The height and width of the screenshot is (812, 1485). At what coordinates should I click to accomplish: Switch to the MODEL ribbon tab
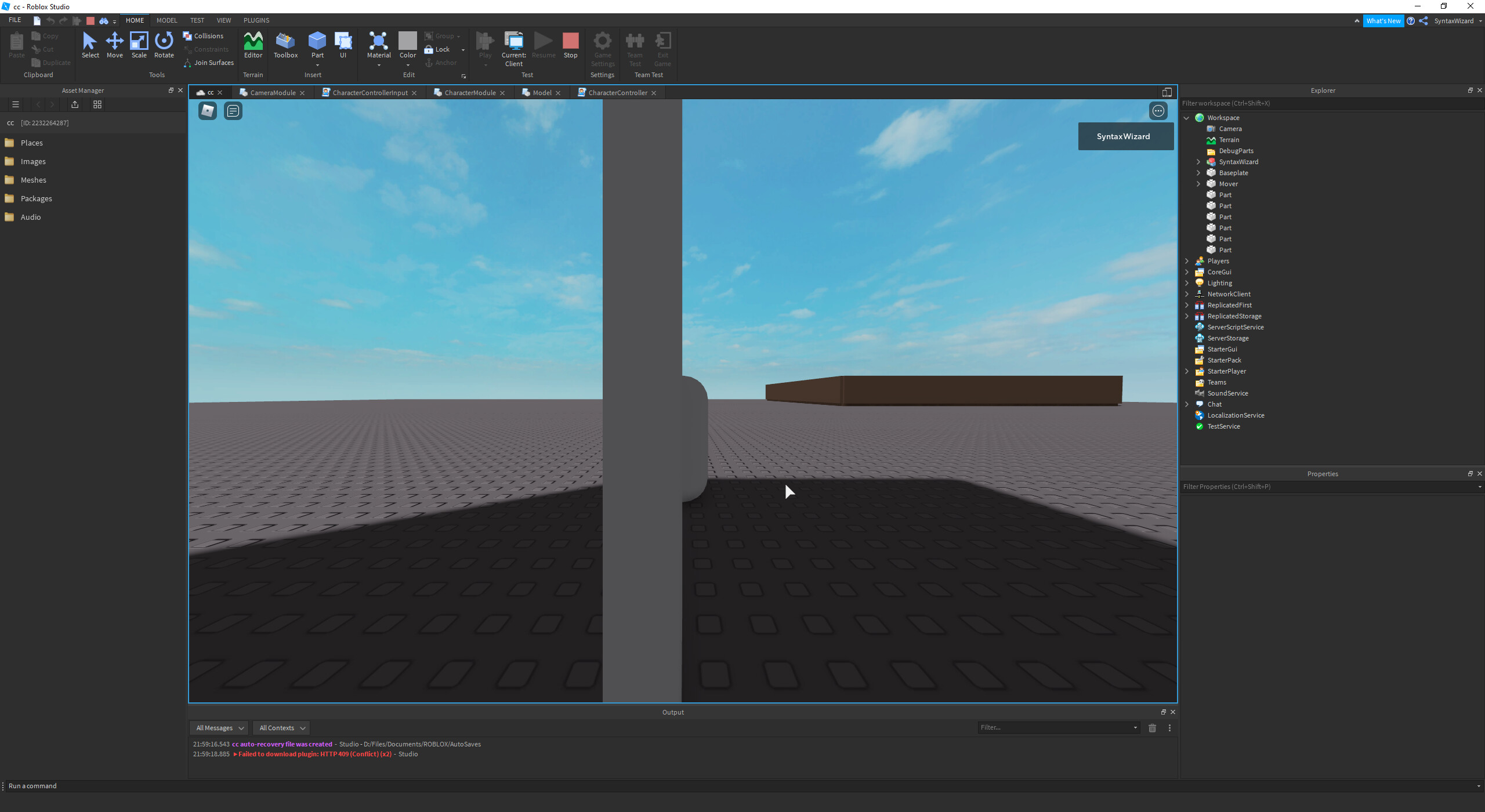point(166,20)
